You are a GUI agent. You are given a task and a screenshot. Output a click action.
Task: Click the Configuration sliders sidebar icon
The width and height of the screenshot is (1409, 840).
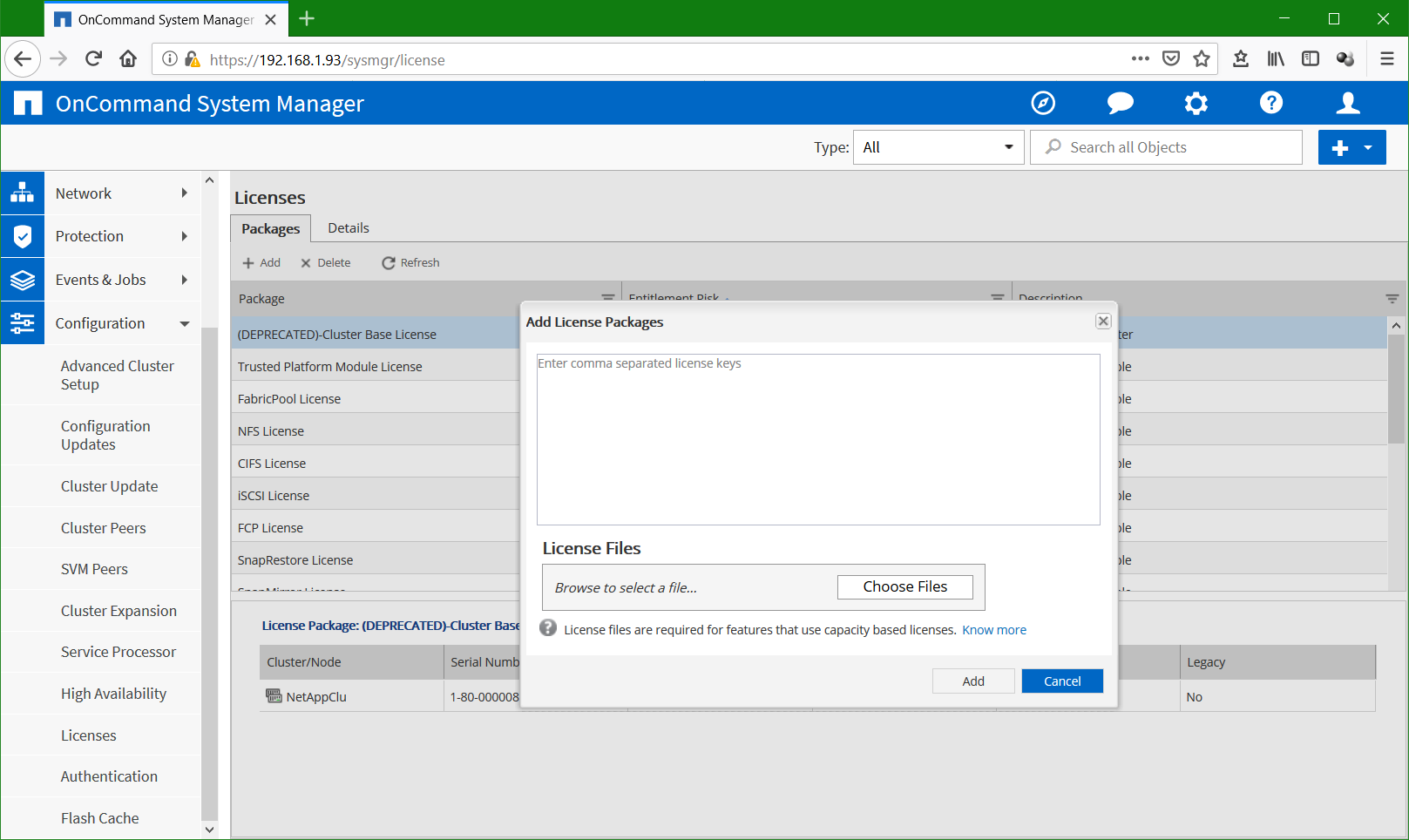23,323
